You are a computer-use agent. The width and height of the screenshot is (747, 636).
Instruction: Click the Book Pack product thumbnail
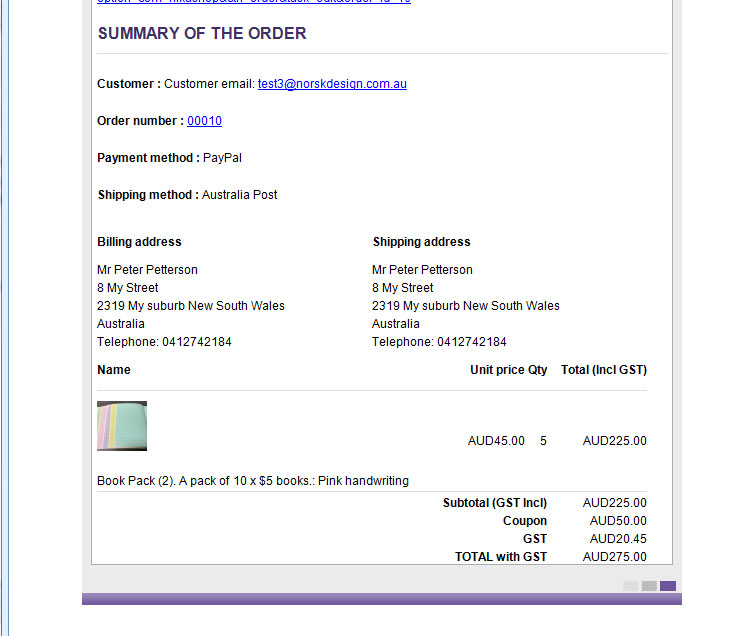point(122,426)
